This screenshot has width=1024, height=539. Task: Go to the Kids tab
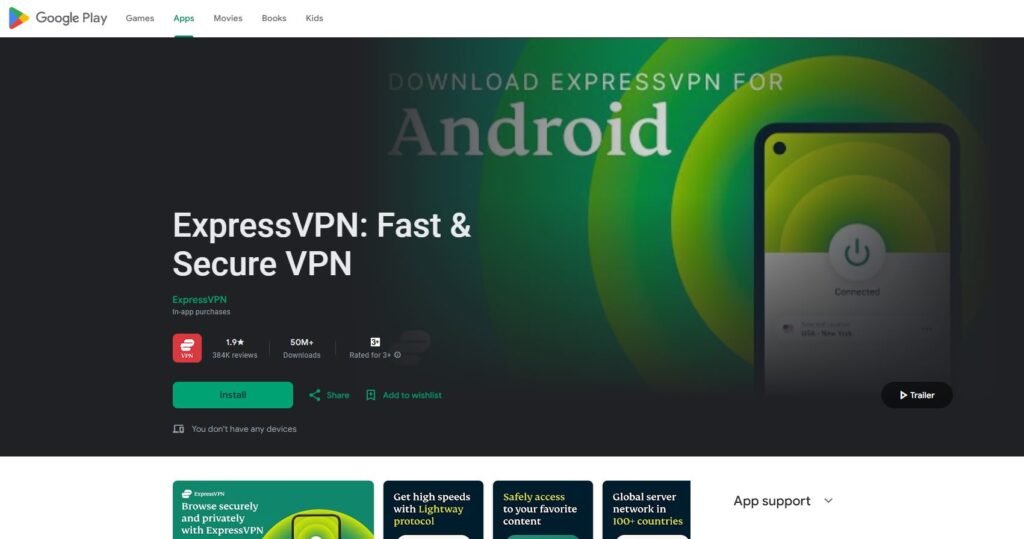(x=314, y=18)
